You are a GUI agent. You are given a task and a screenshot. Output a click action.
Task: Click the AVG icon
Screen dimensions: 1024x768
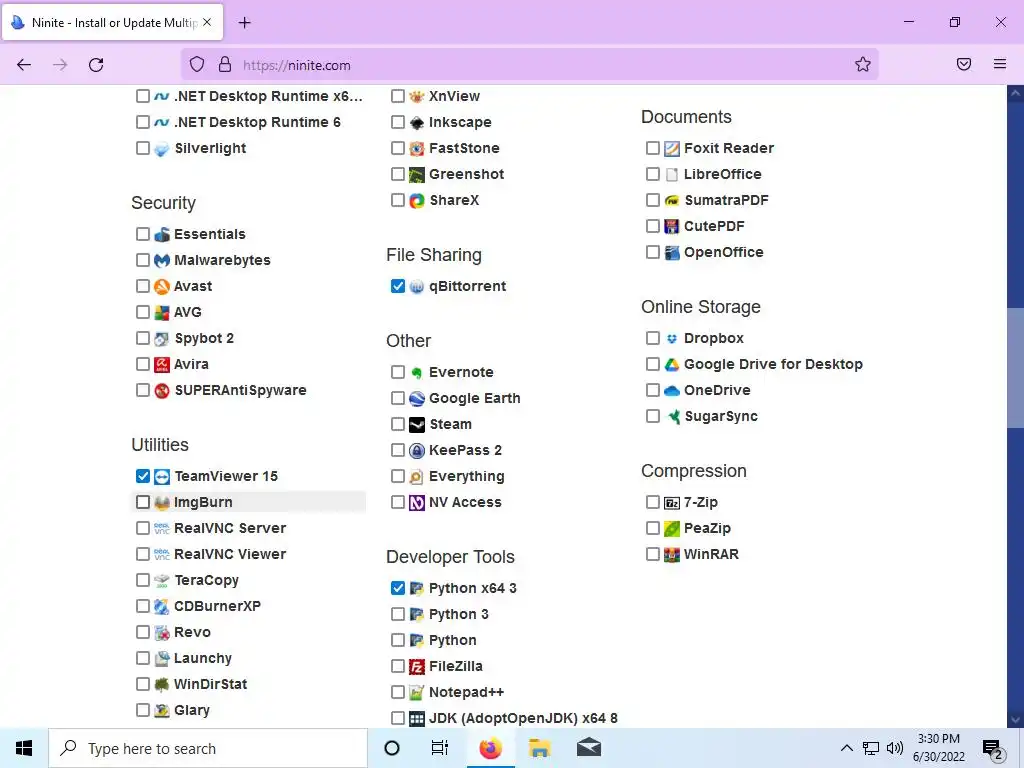[x=161, y=313]
